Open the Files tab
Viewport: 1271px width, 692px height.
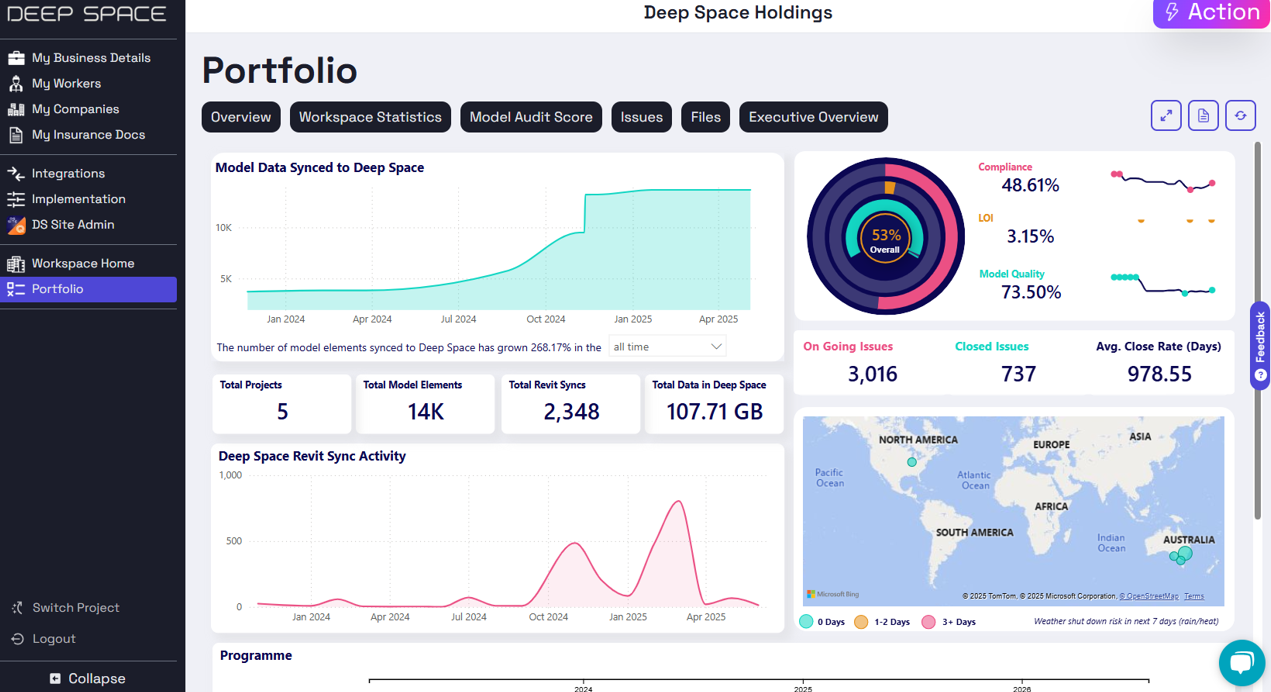coord(706,117)
